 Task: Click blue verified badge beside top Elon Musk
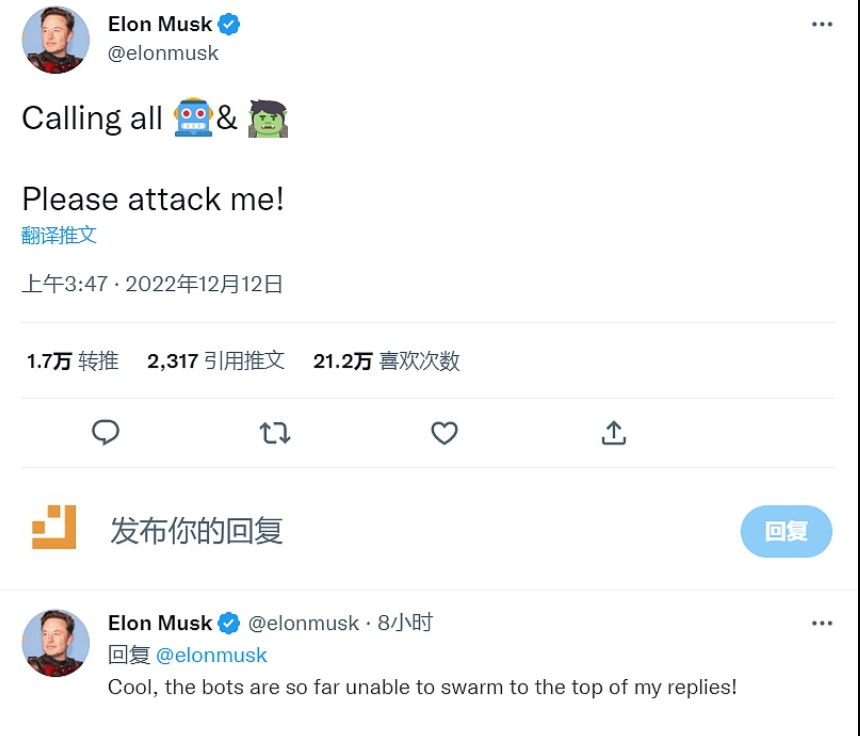click(x=230, y=24)
